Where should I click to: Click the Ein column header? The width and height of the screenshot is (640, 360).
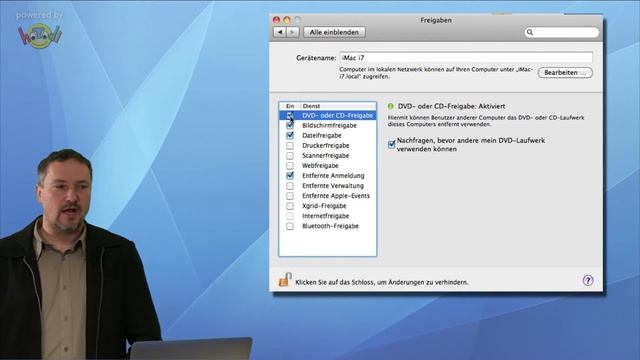[x=290, y=106]
